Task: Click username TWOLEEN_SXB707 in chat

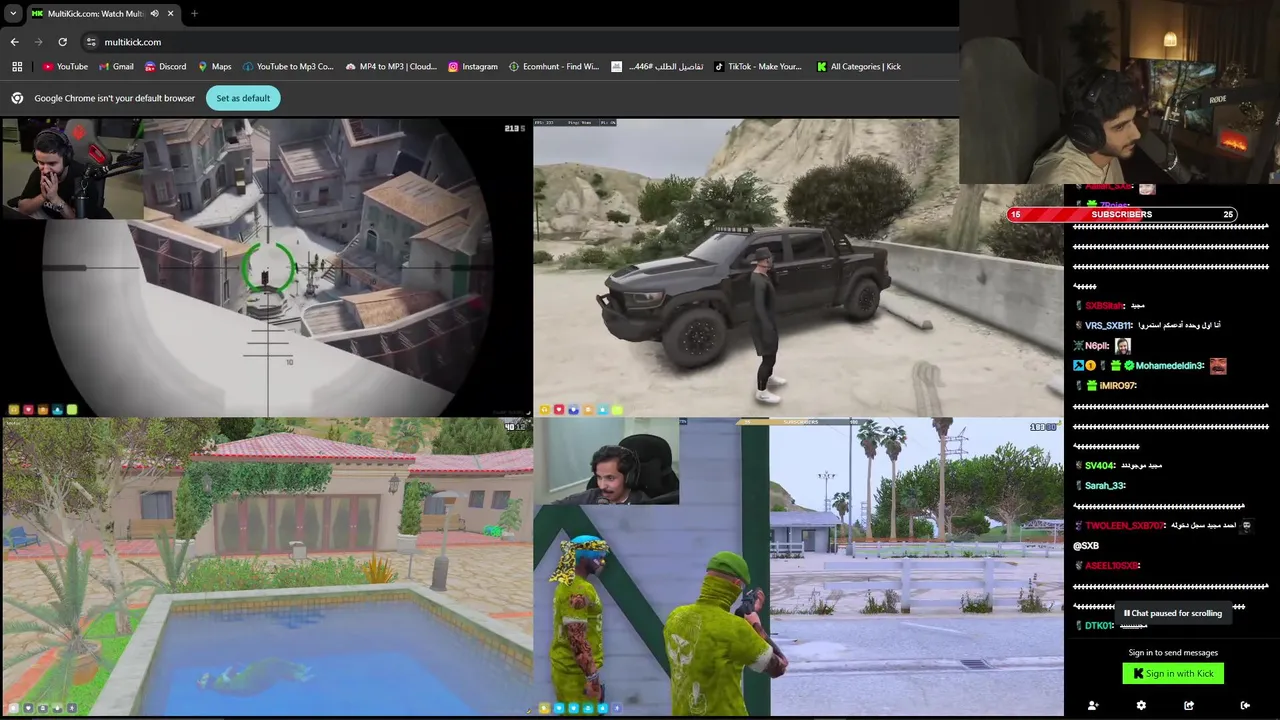Action: tap(1125, 526)
